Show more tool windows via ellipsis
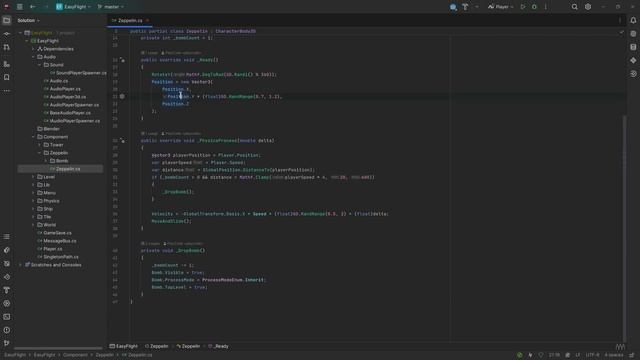 7,91
